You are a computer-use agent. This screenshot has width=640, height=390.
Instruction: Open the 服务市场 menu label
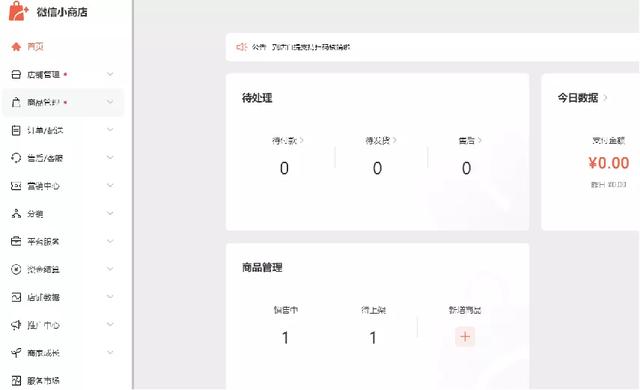click(x=43, y=381)
